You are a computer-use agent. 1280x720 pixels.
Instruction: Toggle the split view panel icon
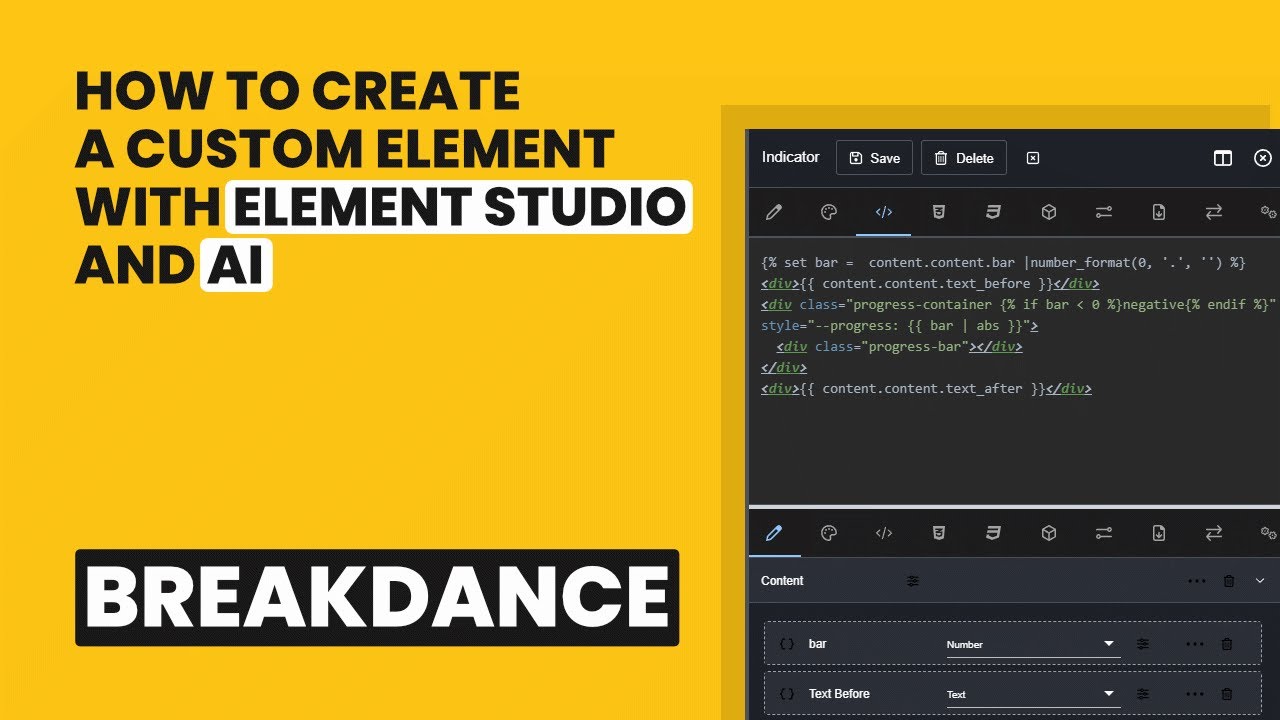pos(1223,158)
